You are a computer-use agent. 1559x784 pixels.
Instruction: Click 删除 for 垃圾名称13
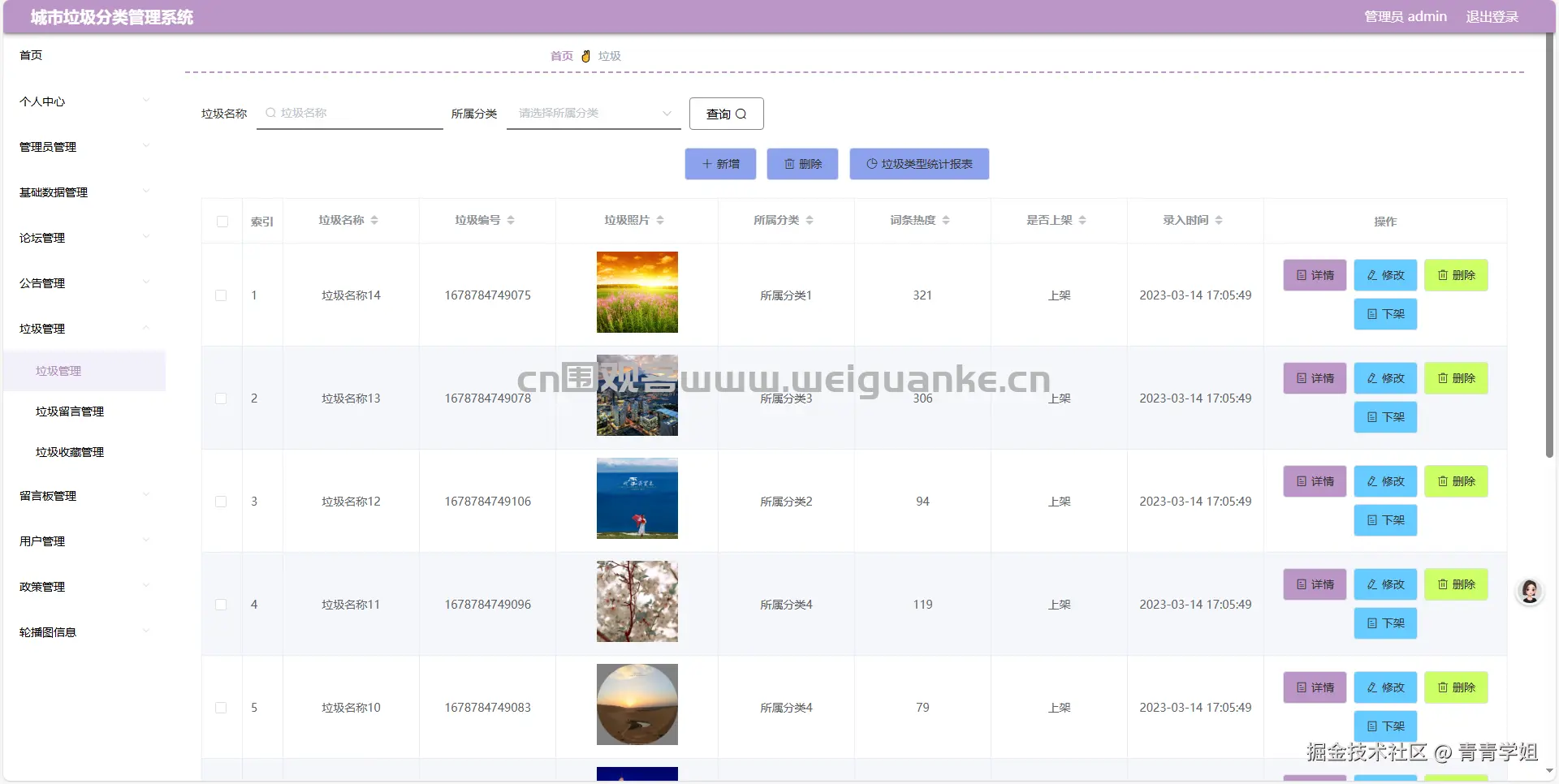click(x=1456, y=378)
